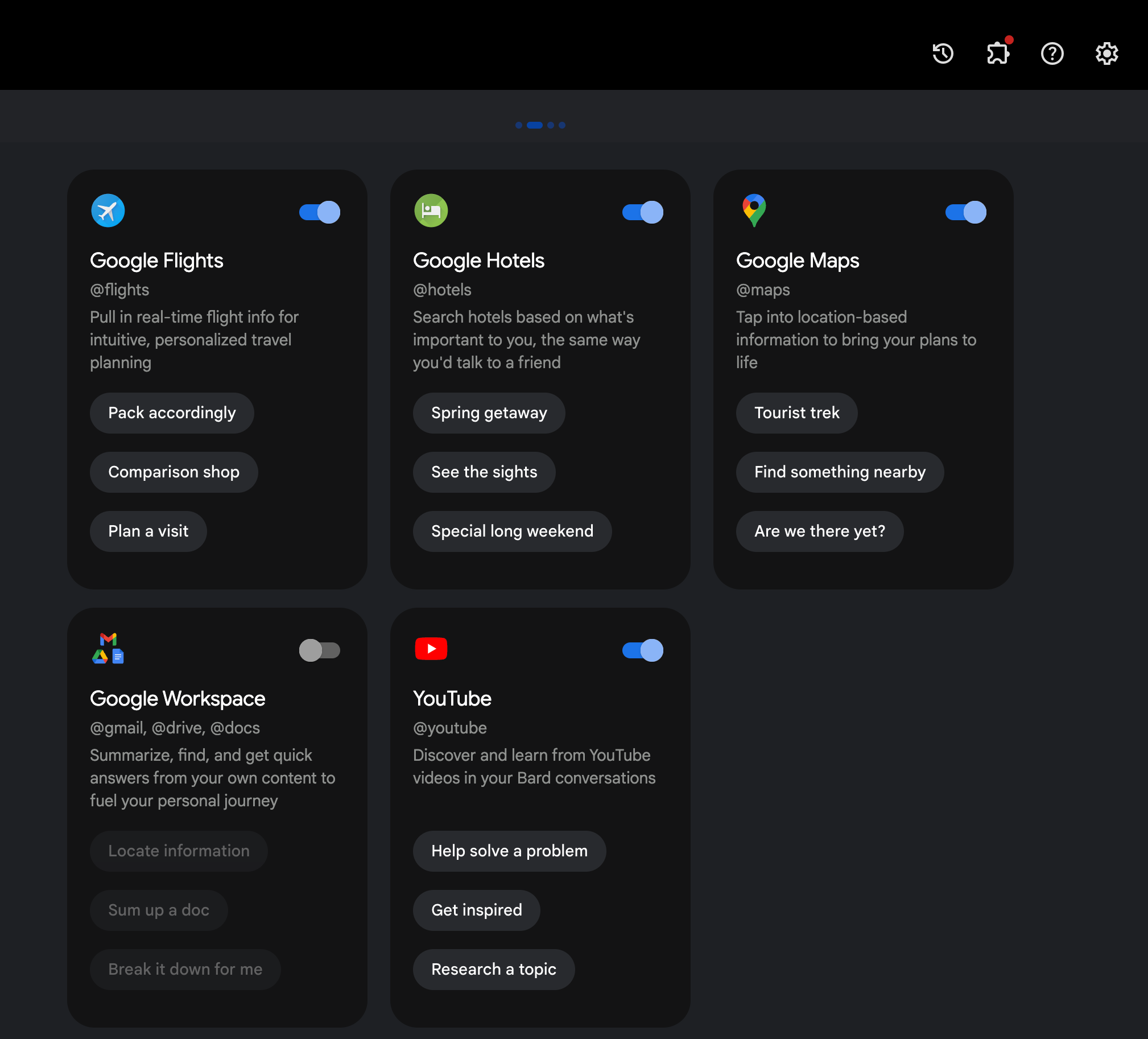The image size is (1148, 1039).
Task: Enable the Google Workspace extension toggle
Action: pos(320,650)
